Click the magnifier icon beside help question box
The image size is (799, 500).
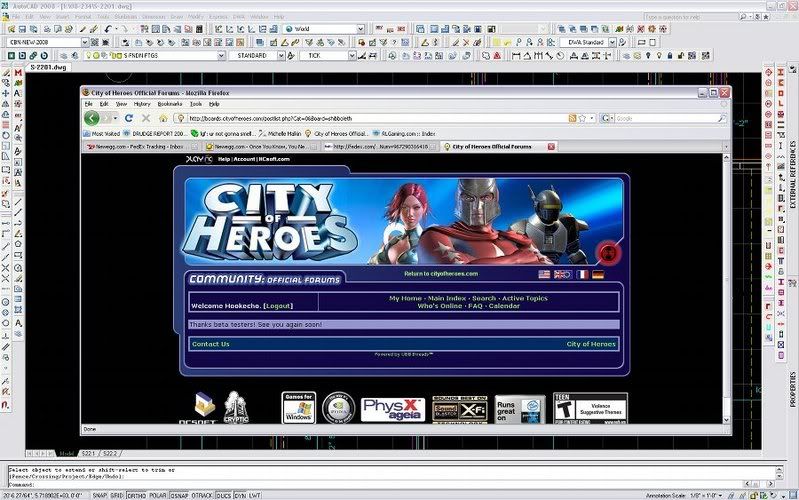click(743, 17)
